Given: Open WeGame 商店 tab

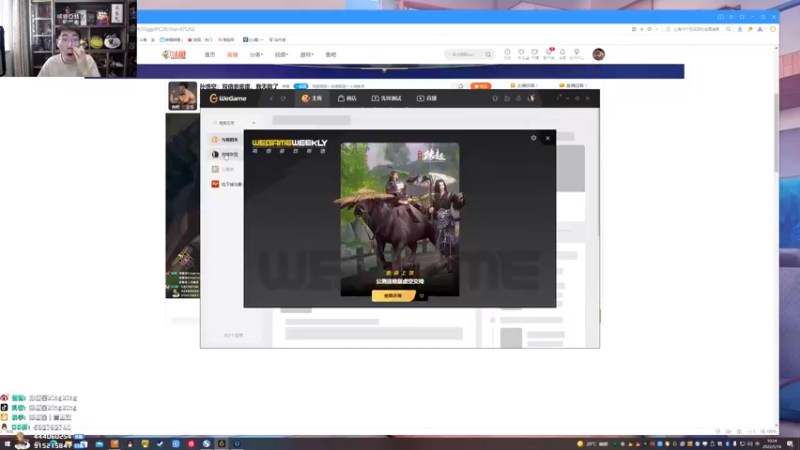Looking at the screenshot, I should pos(347,98).
